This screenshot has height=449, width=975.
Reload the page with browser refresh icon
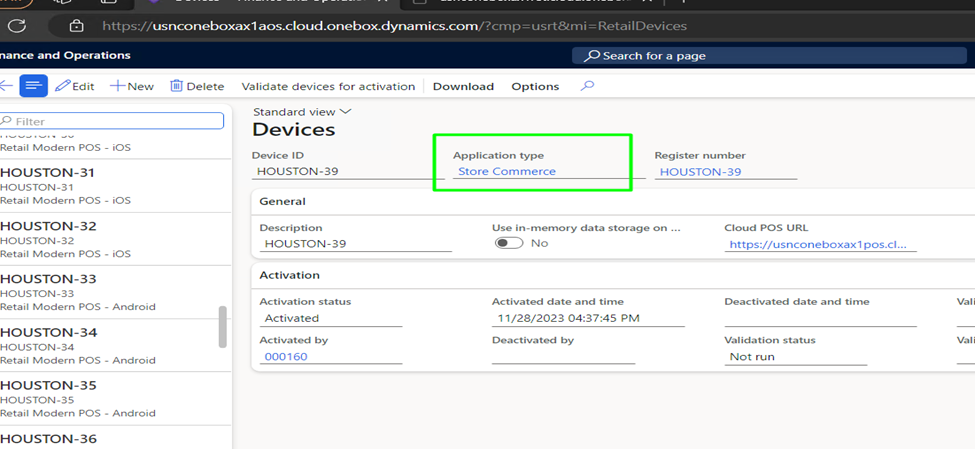point(17,26)
